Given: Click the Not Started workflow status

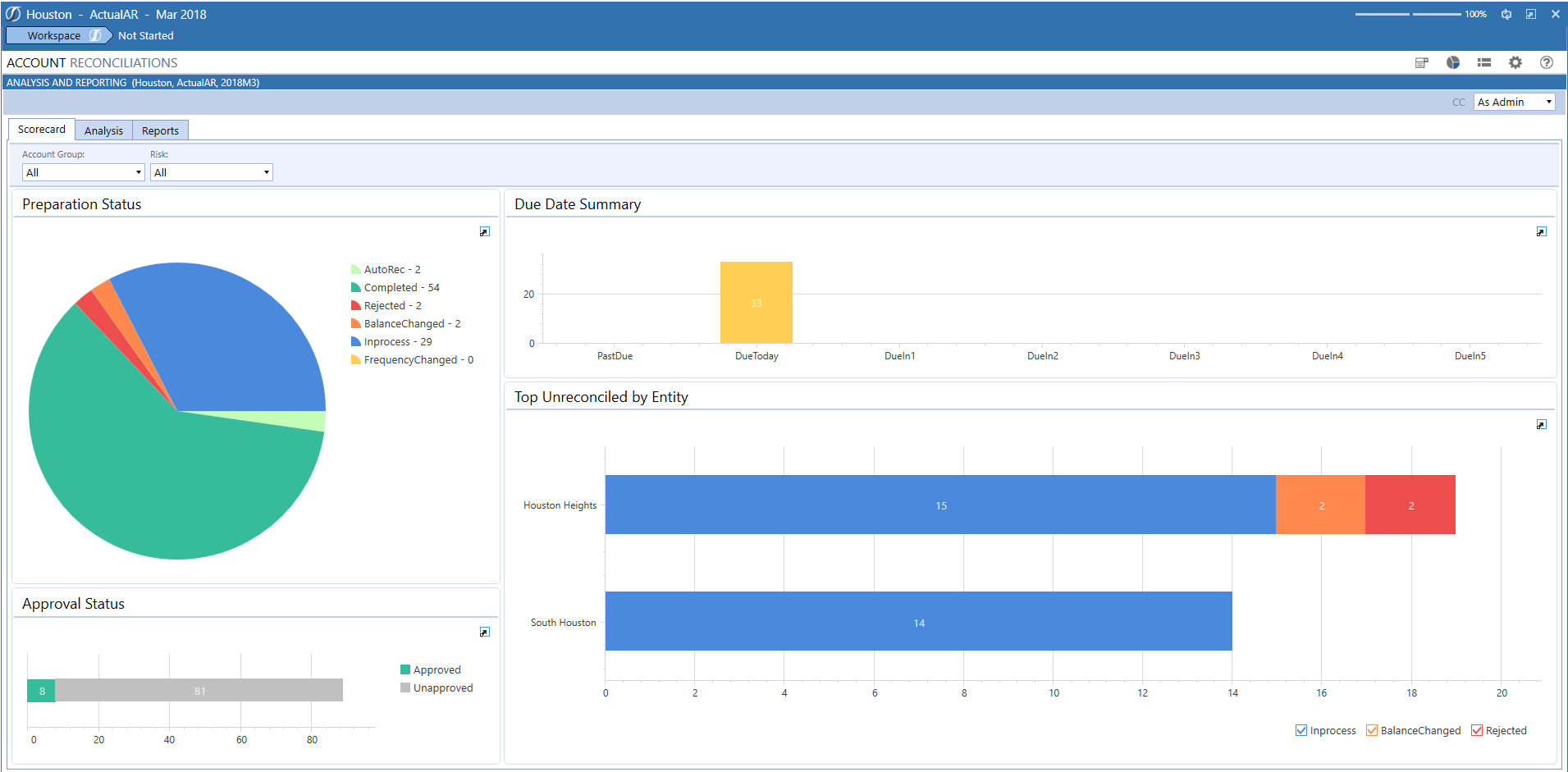Looking at the screenshot, I should (x=145, y=35).
